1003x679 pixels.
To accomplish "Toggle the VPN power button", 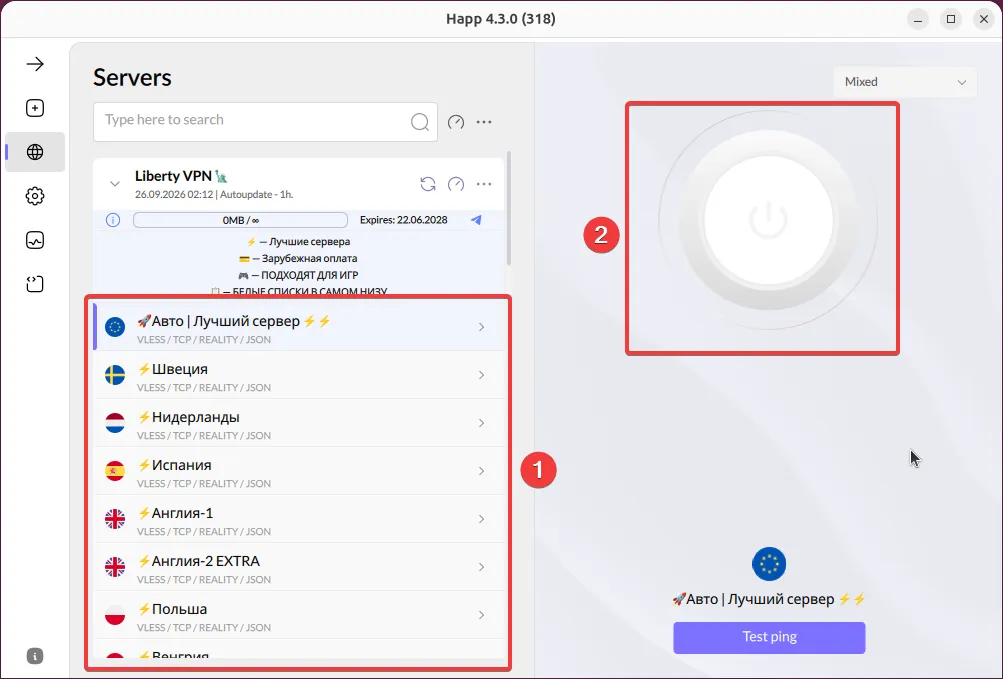I will (x=768, y=220).
